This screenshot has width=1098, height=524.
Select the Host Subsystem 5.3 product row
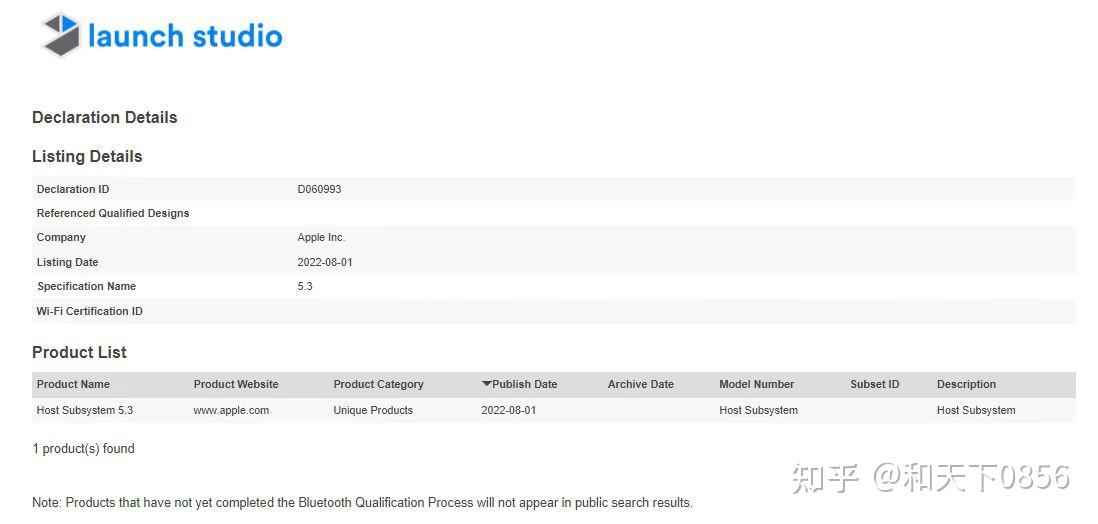tap(84, 410)
